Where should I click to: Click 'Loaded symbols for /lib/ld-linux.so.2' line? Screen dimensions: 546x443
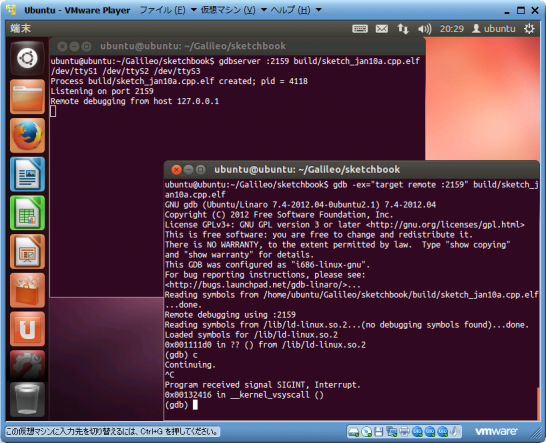coord(251,335)
